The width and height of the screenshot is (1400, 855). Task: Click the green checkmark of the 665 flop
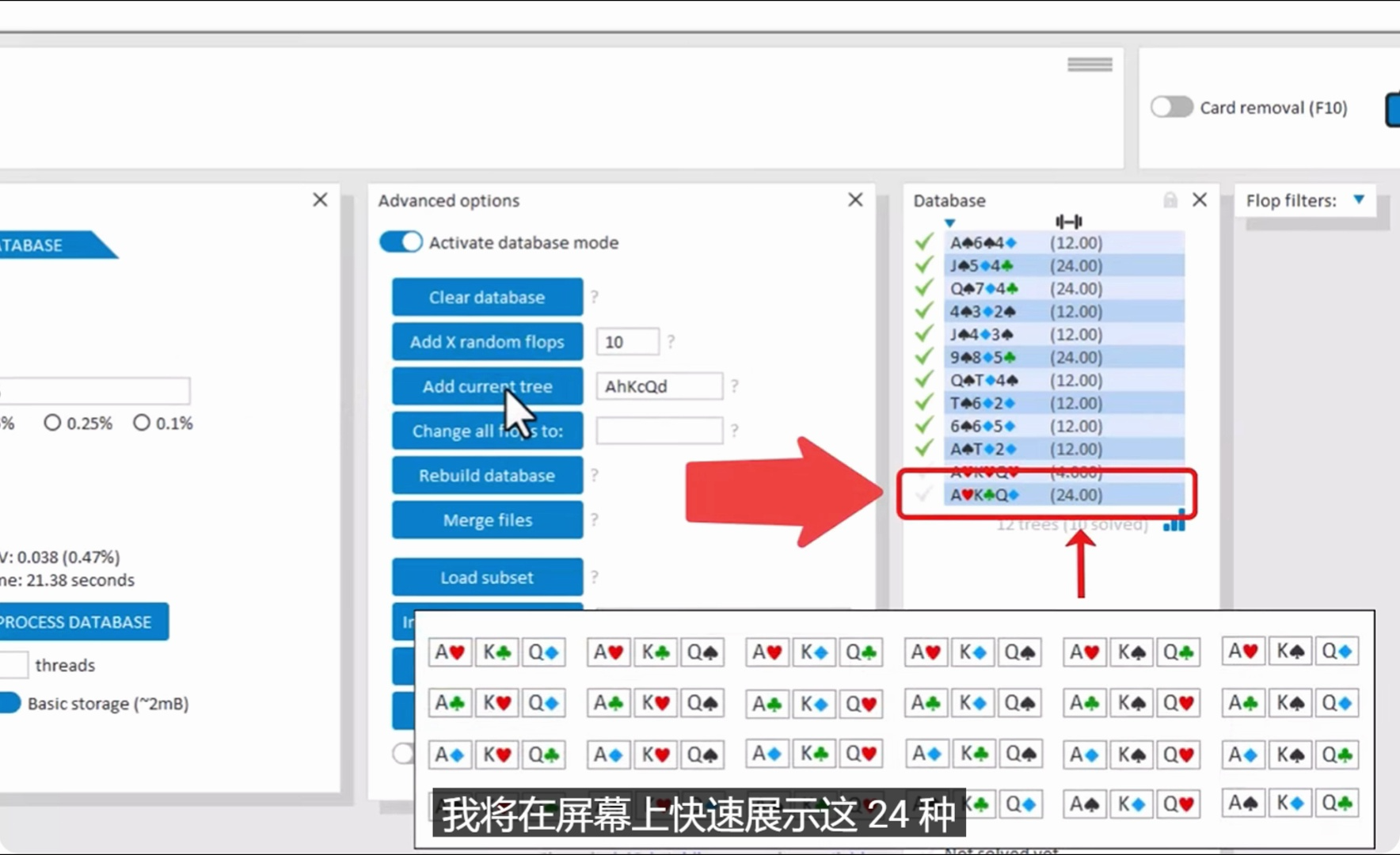[x=923, y=425]
